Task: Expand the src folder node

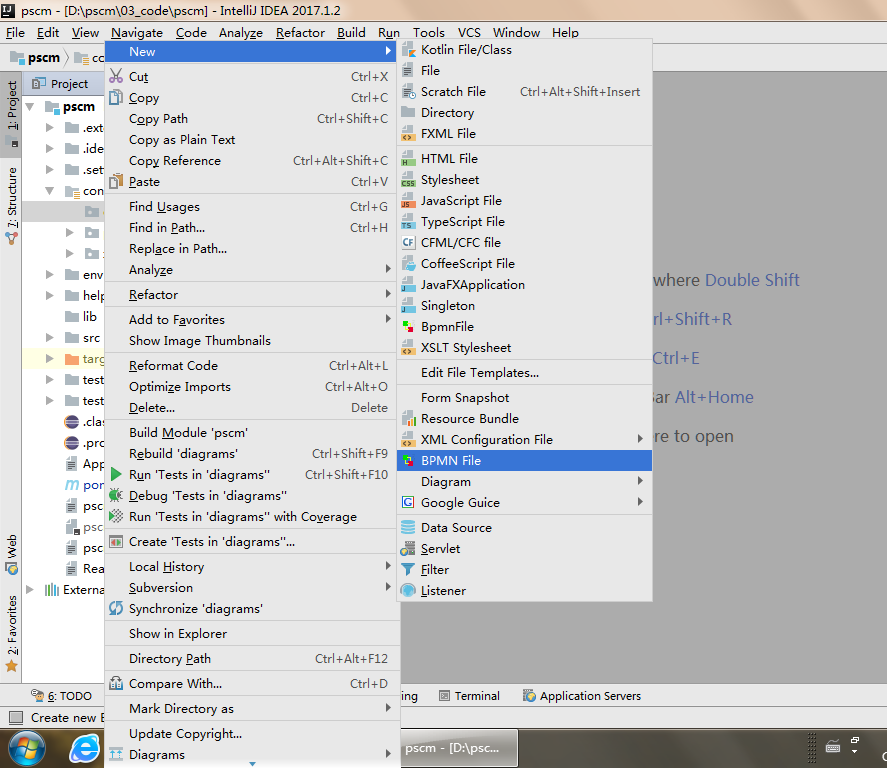Action: click(x=50, y=338)
